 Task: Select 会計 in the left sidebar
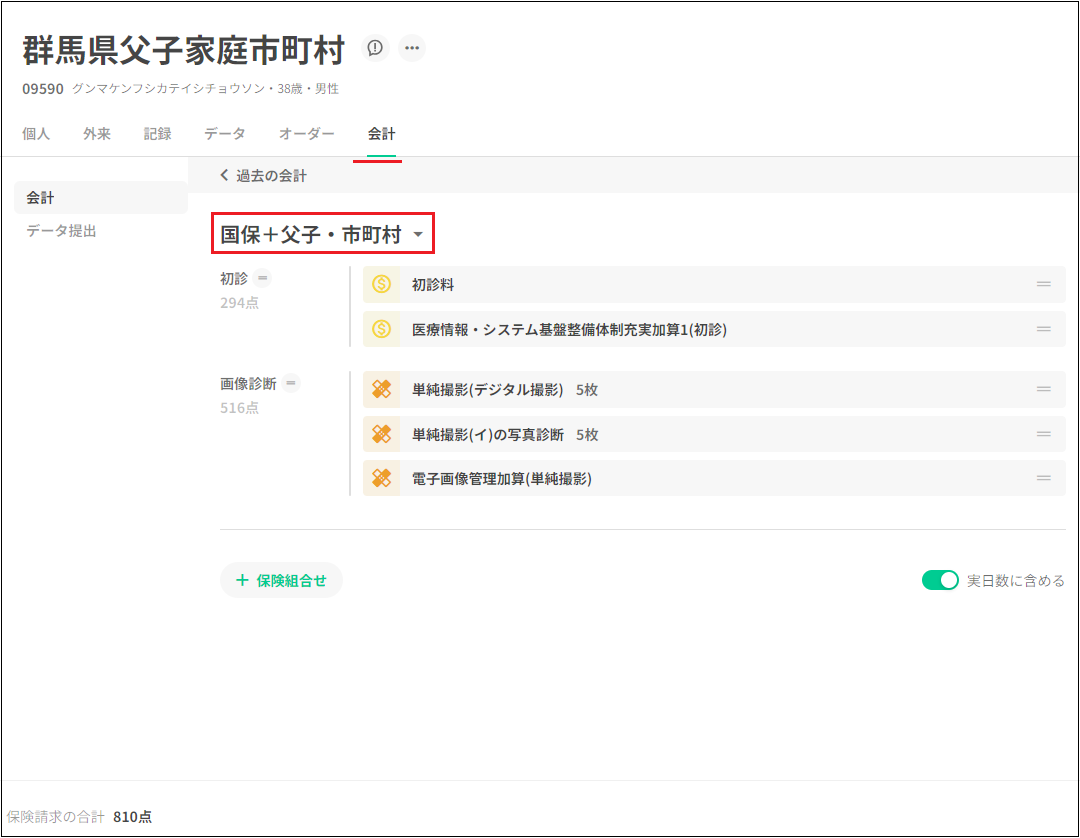pyautogui.click(x=101, y=198)
